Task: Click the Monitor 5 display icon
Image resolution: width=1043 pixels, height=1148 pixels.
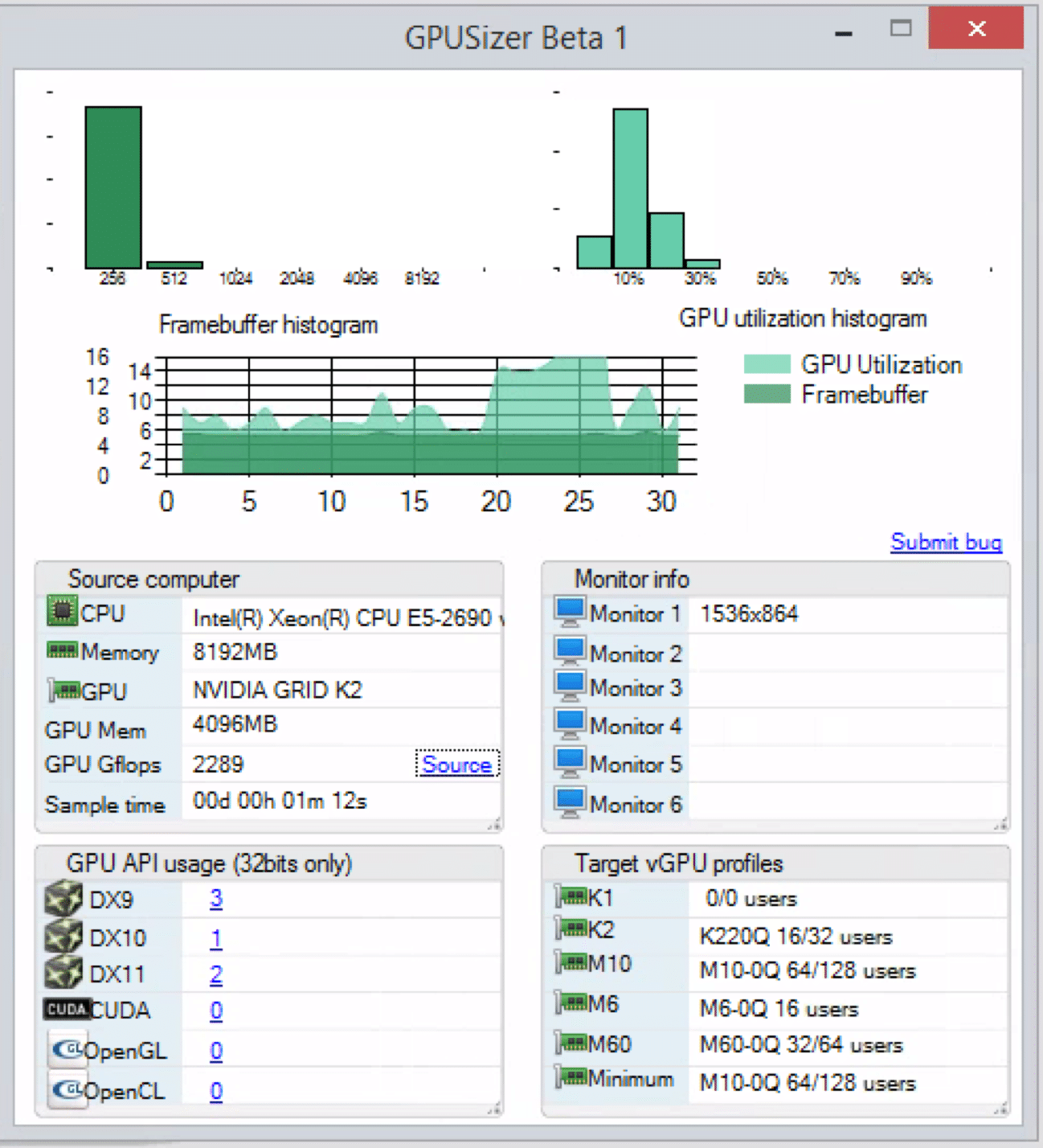Action: [x=570, y=763]
